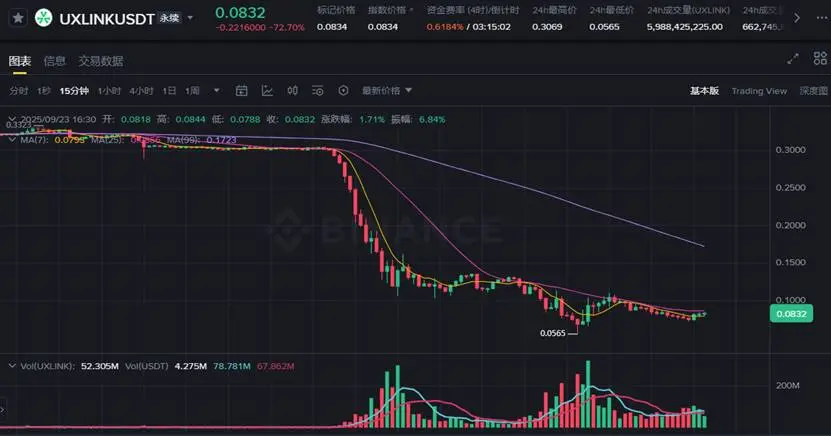Viewport: 831px width, 436px height.
Task: Open the technical indicators icon
Action: pos(267,91)
